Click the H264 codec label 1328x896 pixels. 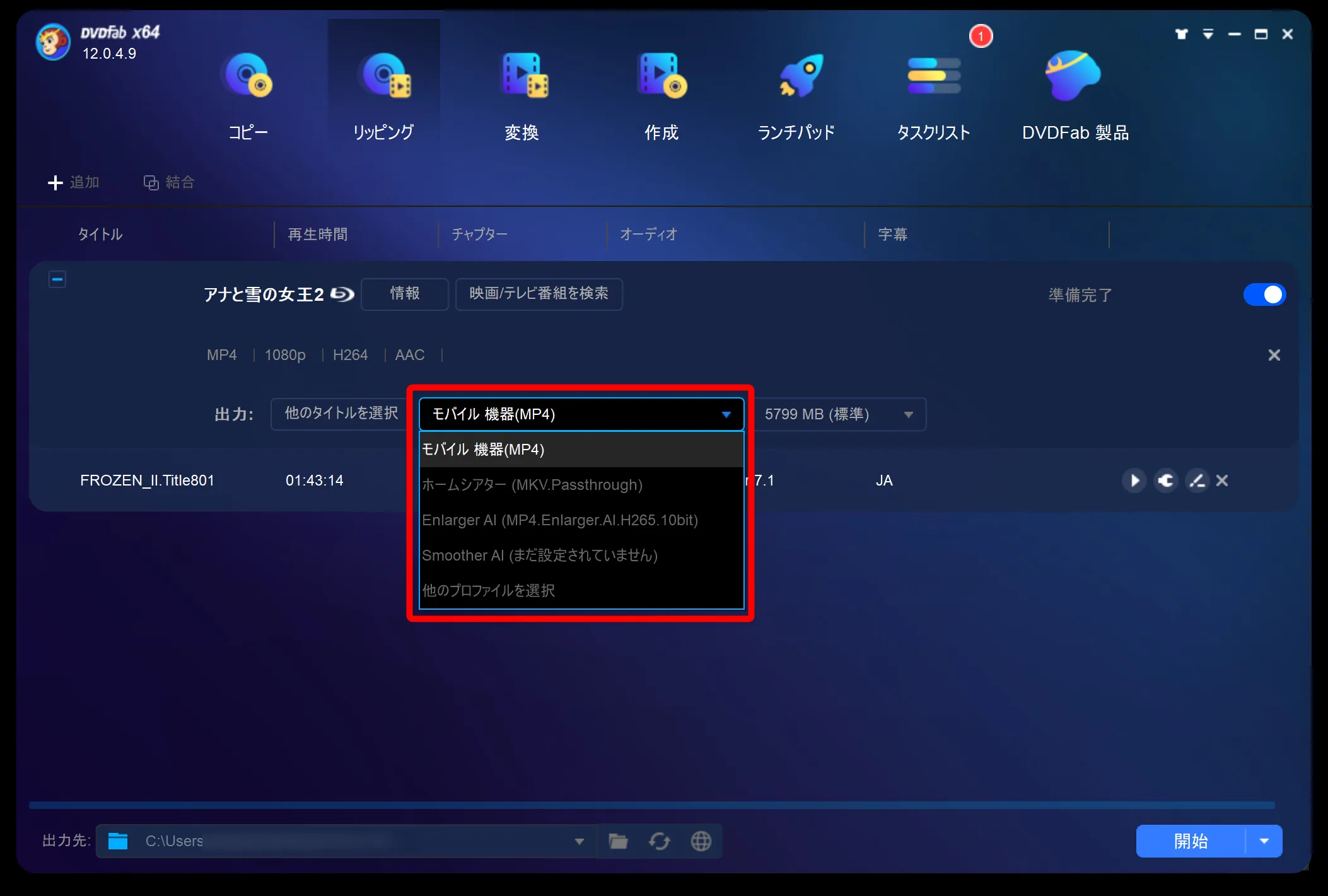[350, 355]
